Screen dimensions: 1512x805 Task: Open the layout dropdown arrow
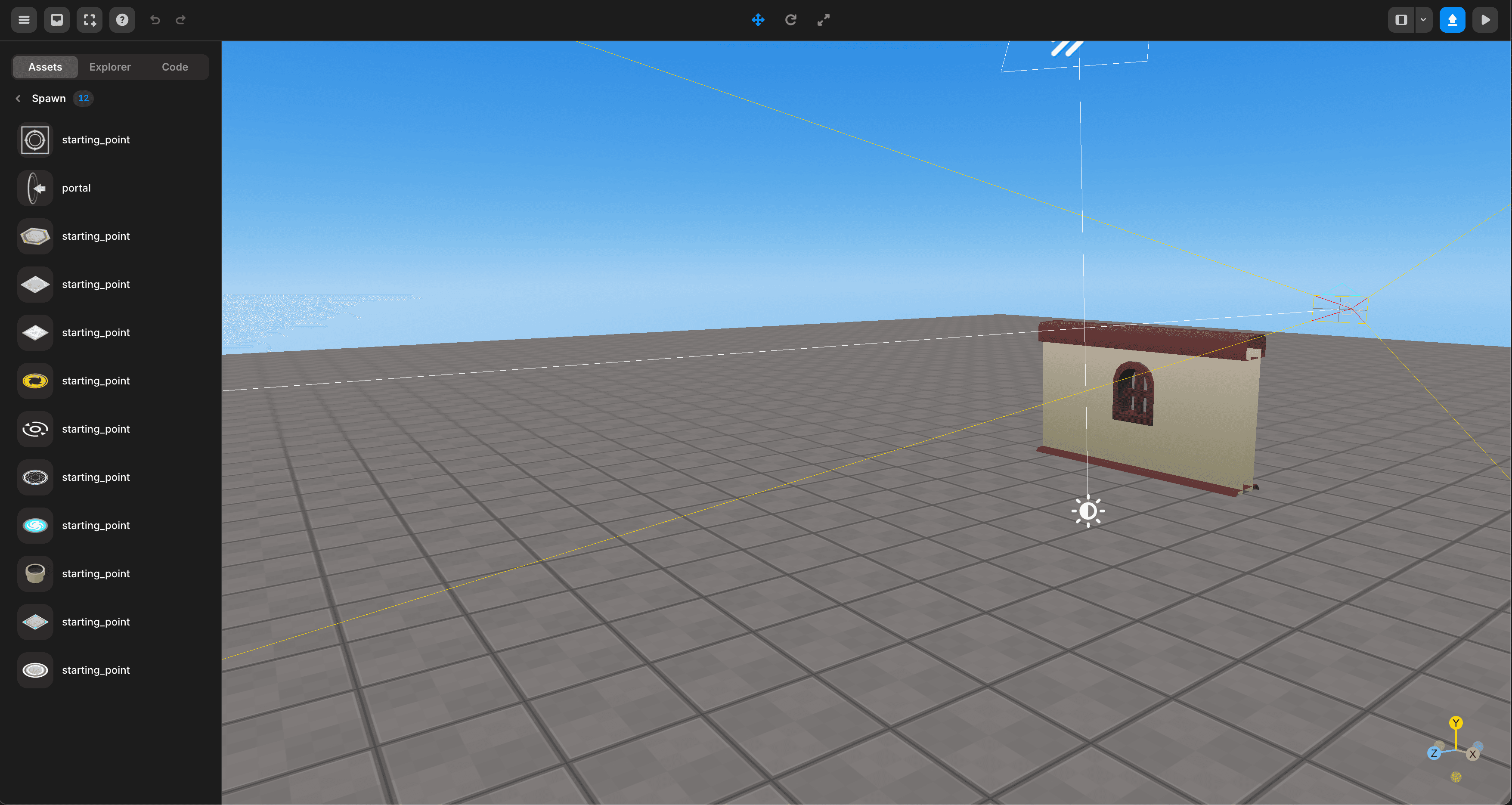pyautogui.click(x=1423, y=20)
